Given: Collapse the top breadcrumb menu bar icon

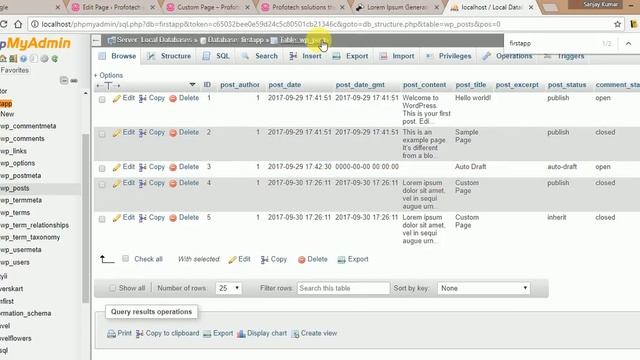Looking at the screenshot, I should (96, 40).
